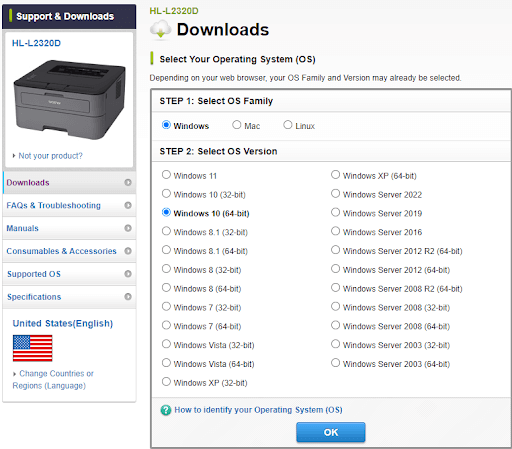Select the Mac OS family radio button
Viewport: 512px width, 449px height.
tap(237, 125)
